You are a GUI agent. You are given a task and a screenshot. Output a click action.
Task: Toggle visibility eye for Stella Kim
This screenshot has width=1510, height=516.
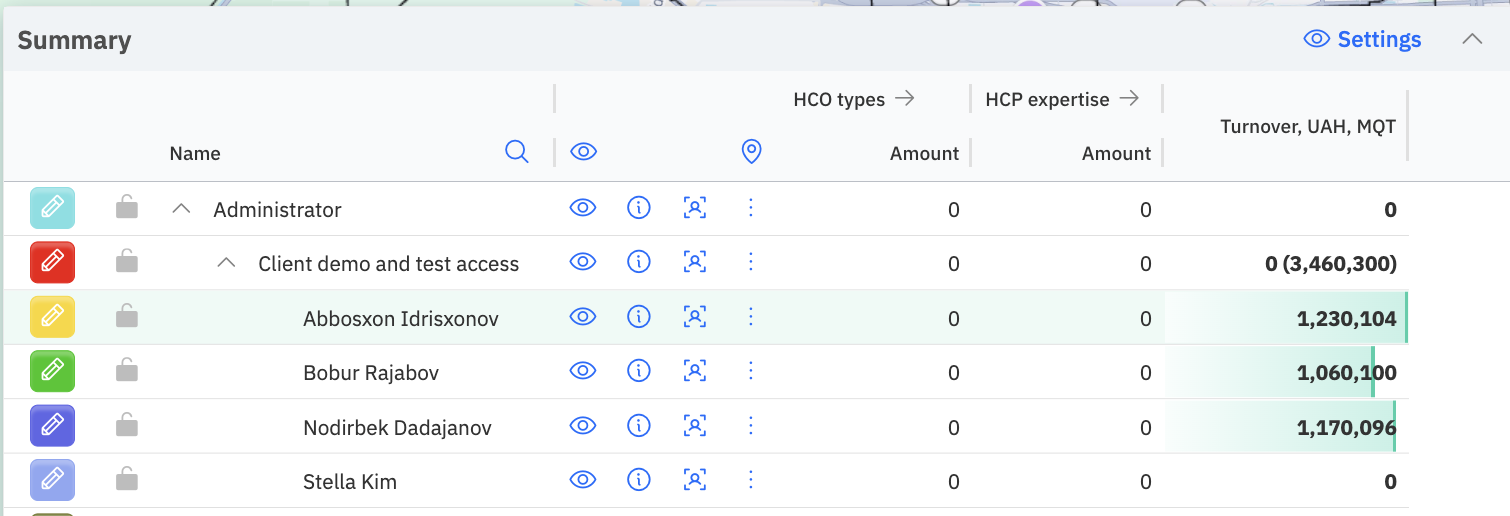583,480
